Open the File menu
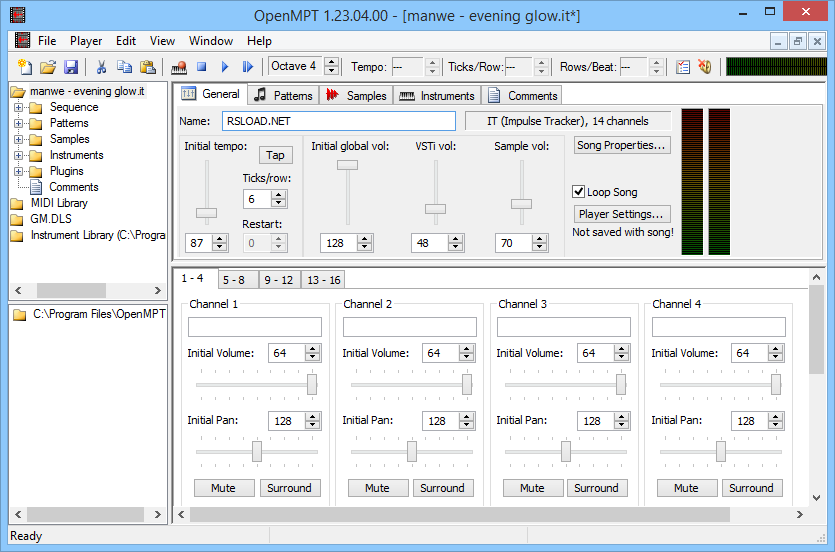The image size is (835, 552). click(47, 41)
